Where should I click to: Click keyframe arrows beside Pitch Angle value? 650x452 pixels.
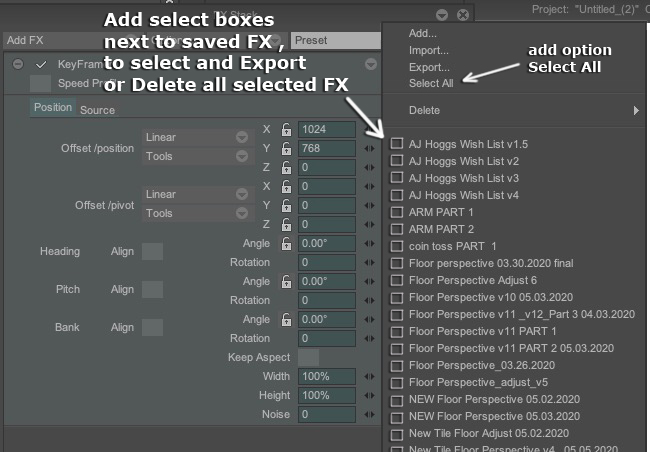point(369,282)
